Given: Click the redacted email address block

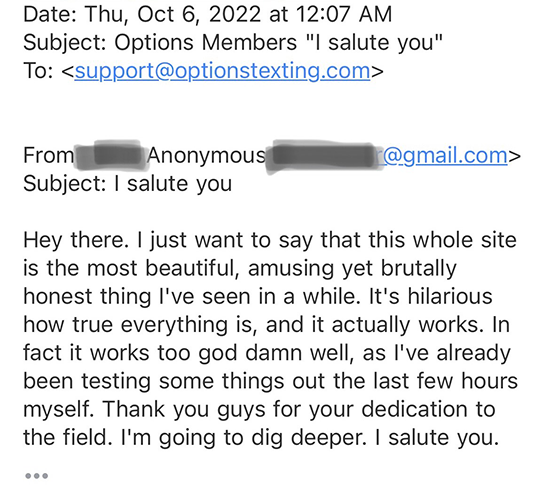Looking at the screenshot, I should [324, 156].
